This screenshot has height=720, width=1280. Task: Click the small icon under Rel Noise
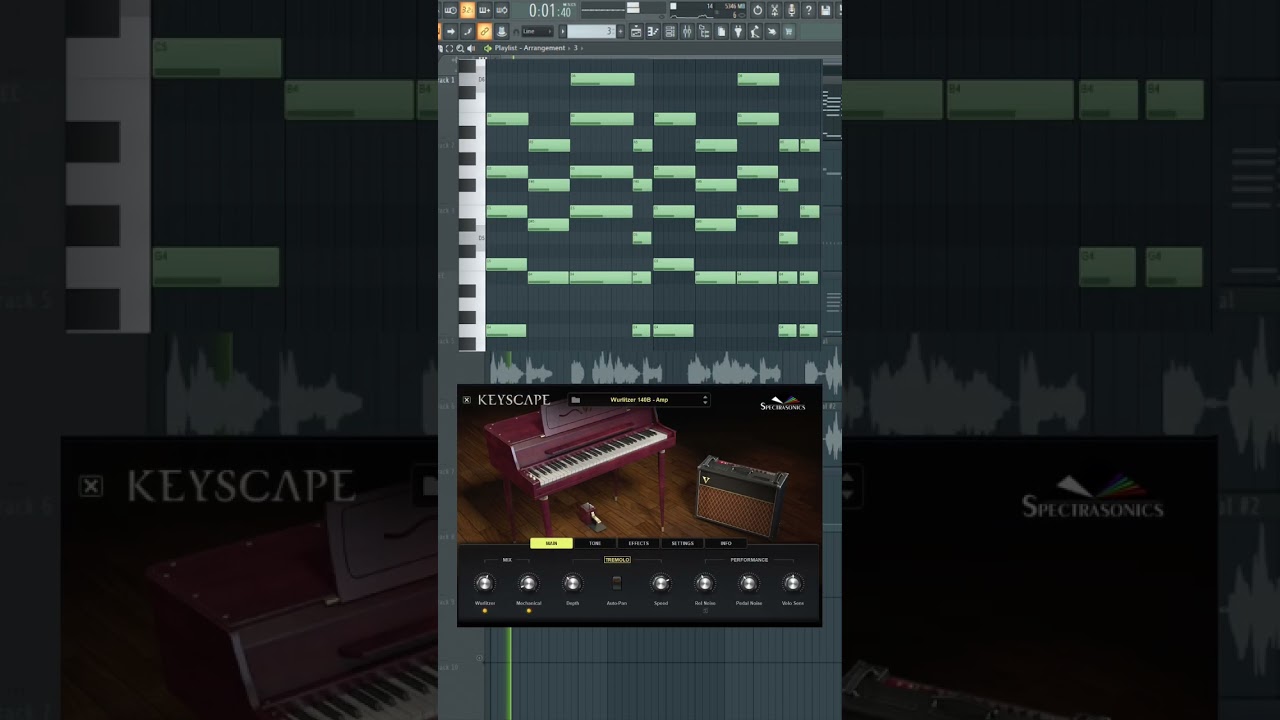coord(705,611)
